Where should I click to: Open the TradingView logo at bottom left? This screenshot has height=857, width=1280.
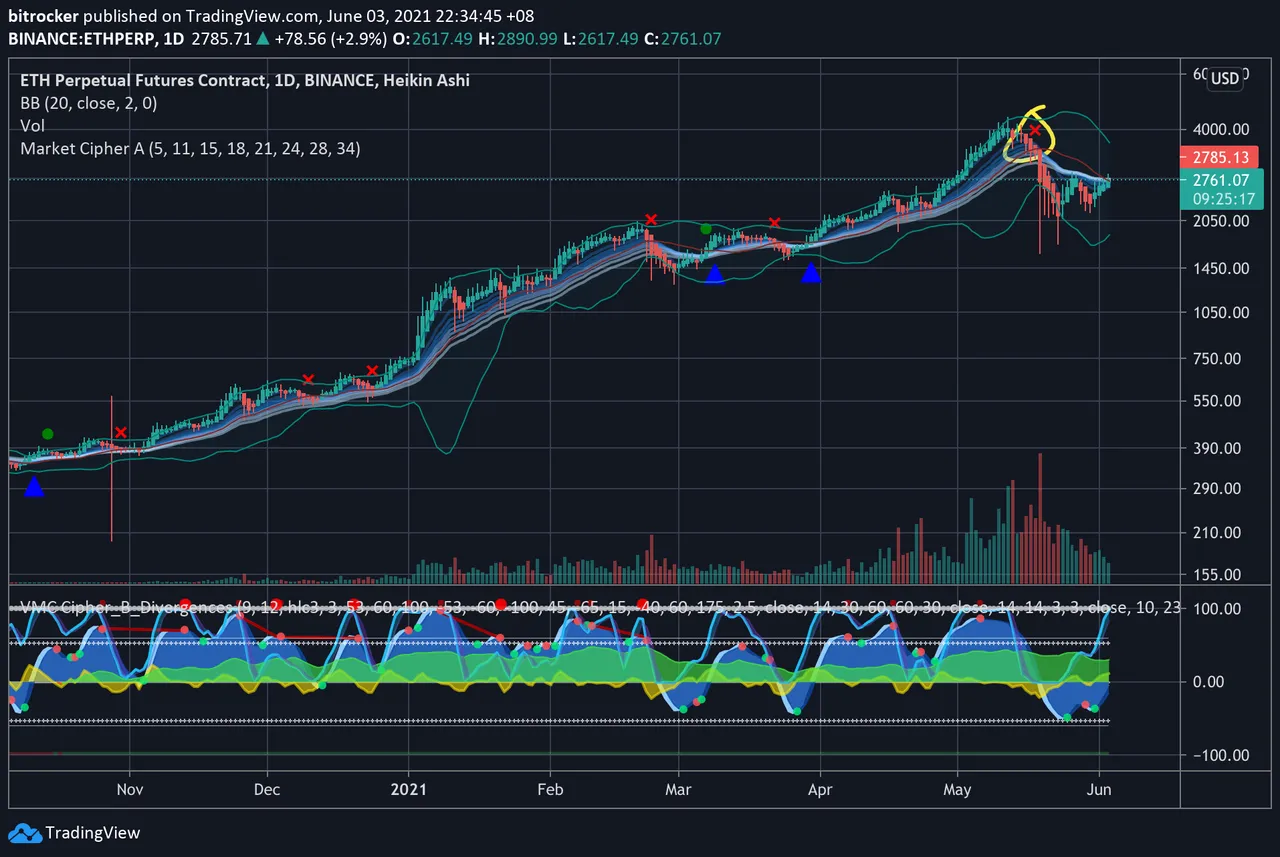click(x=76, y=833)
